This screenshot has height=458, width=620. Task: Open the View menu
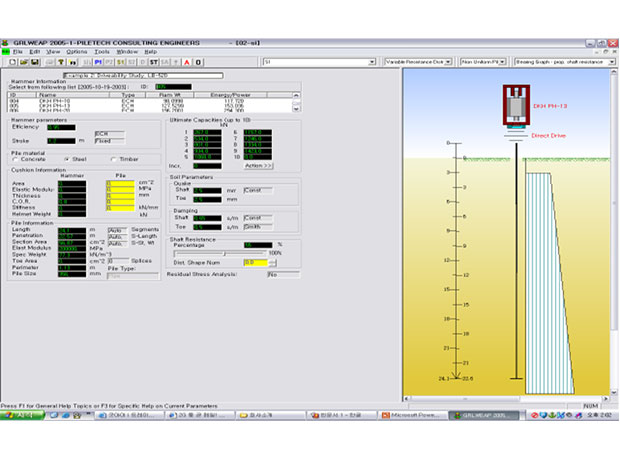click(53, 52)
